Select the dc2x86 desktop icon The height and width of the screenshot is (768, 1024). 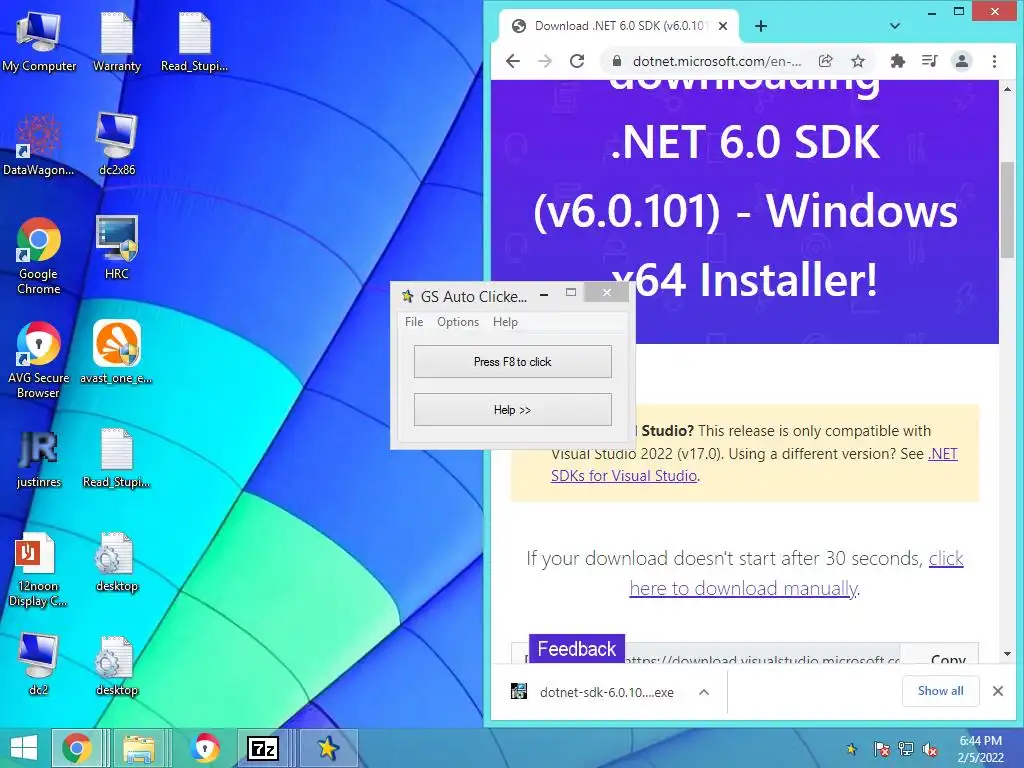tap(117, 146)
